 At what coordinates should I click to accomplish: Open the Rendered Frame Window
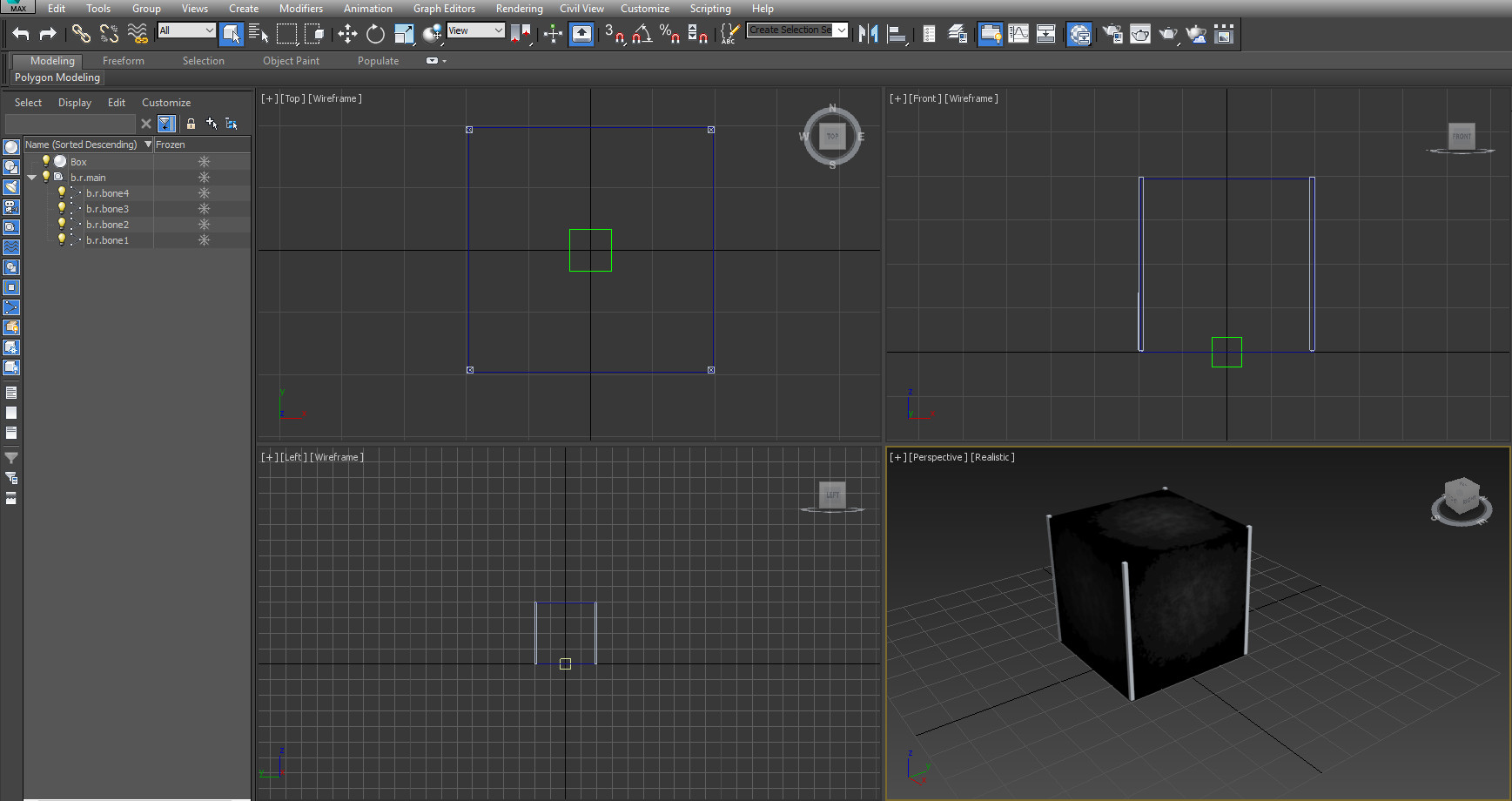point(1140,34)
